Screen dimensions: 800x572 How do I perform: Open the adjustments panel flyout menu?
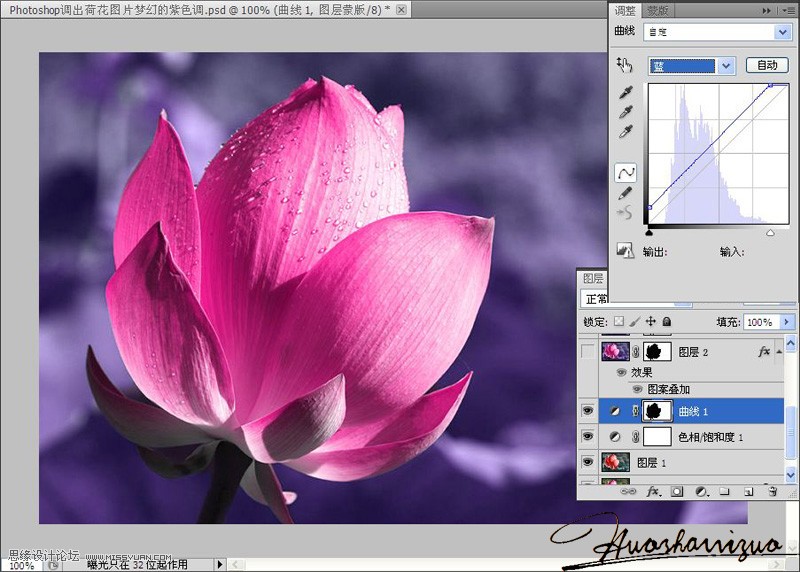click(788, 10)
